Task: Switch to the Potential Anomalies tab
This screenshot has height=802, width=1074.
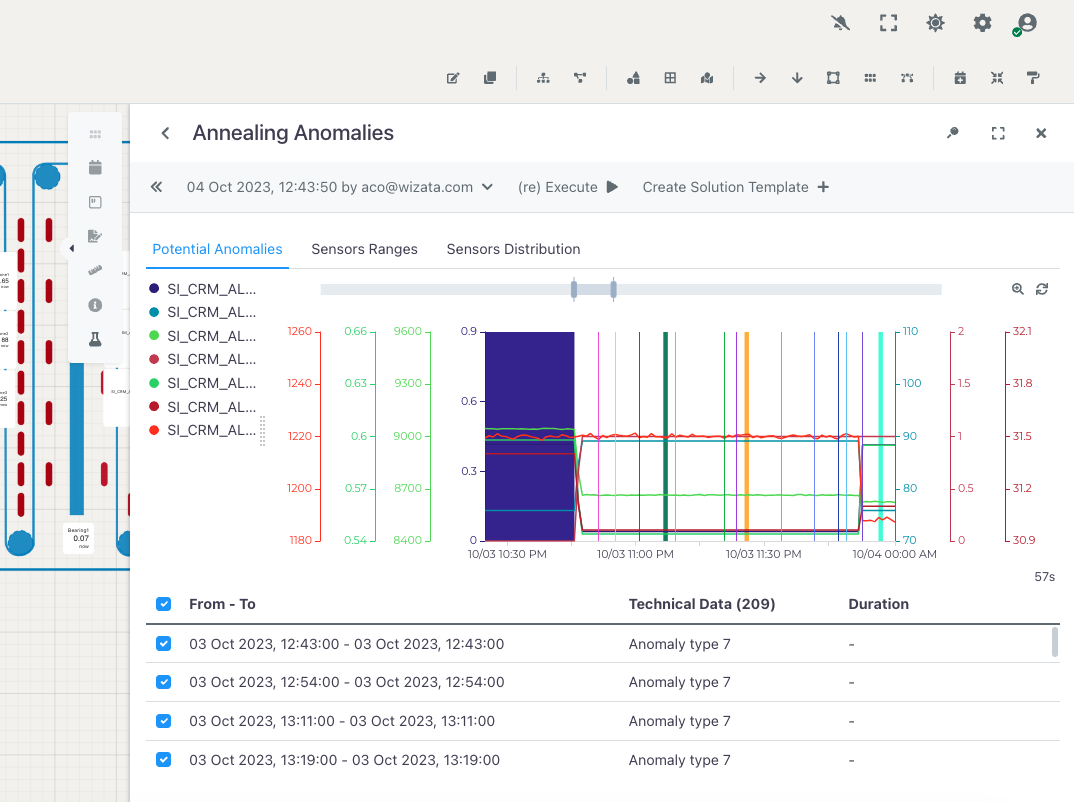Action: 217,249
